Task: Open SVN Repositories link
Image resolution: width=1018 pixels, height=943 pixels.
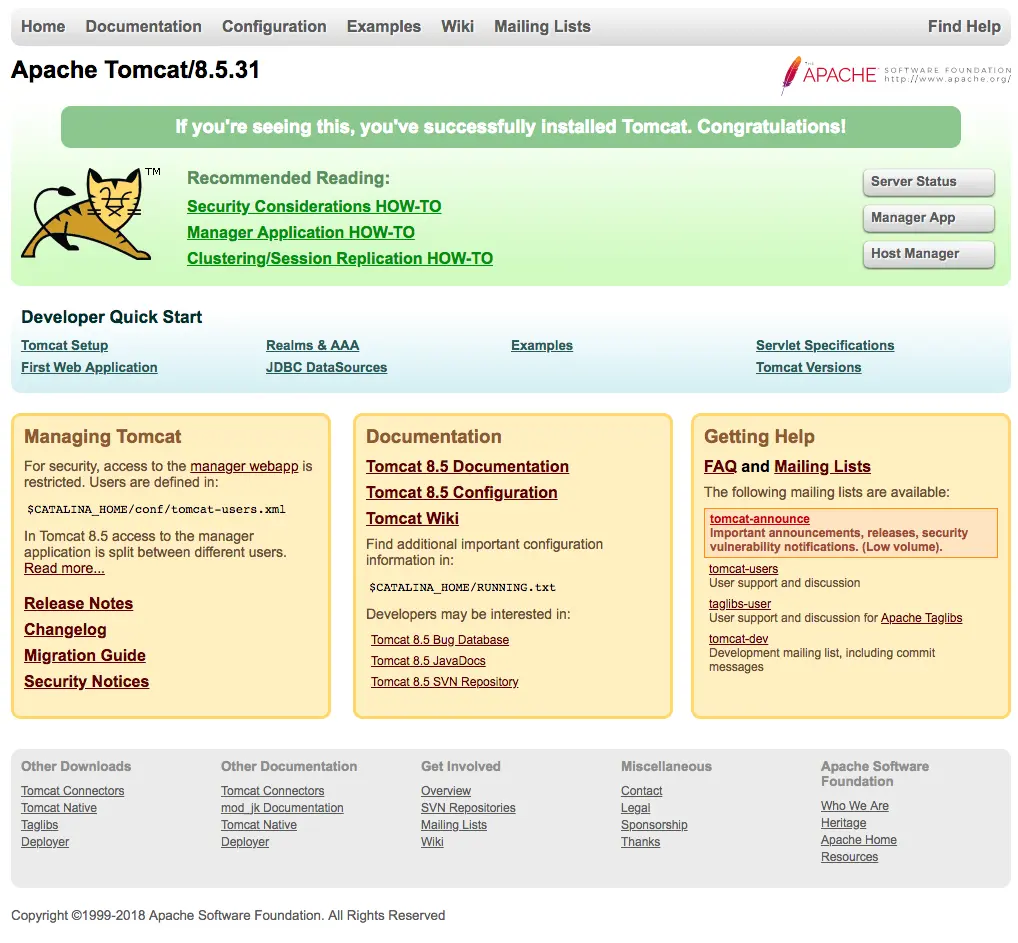Action: pyautogui.click(x=467, y=807)
